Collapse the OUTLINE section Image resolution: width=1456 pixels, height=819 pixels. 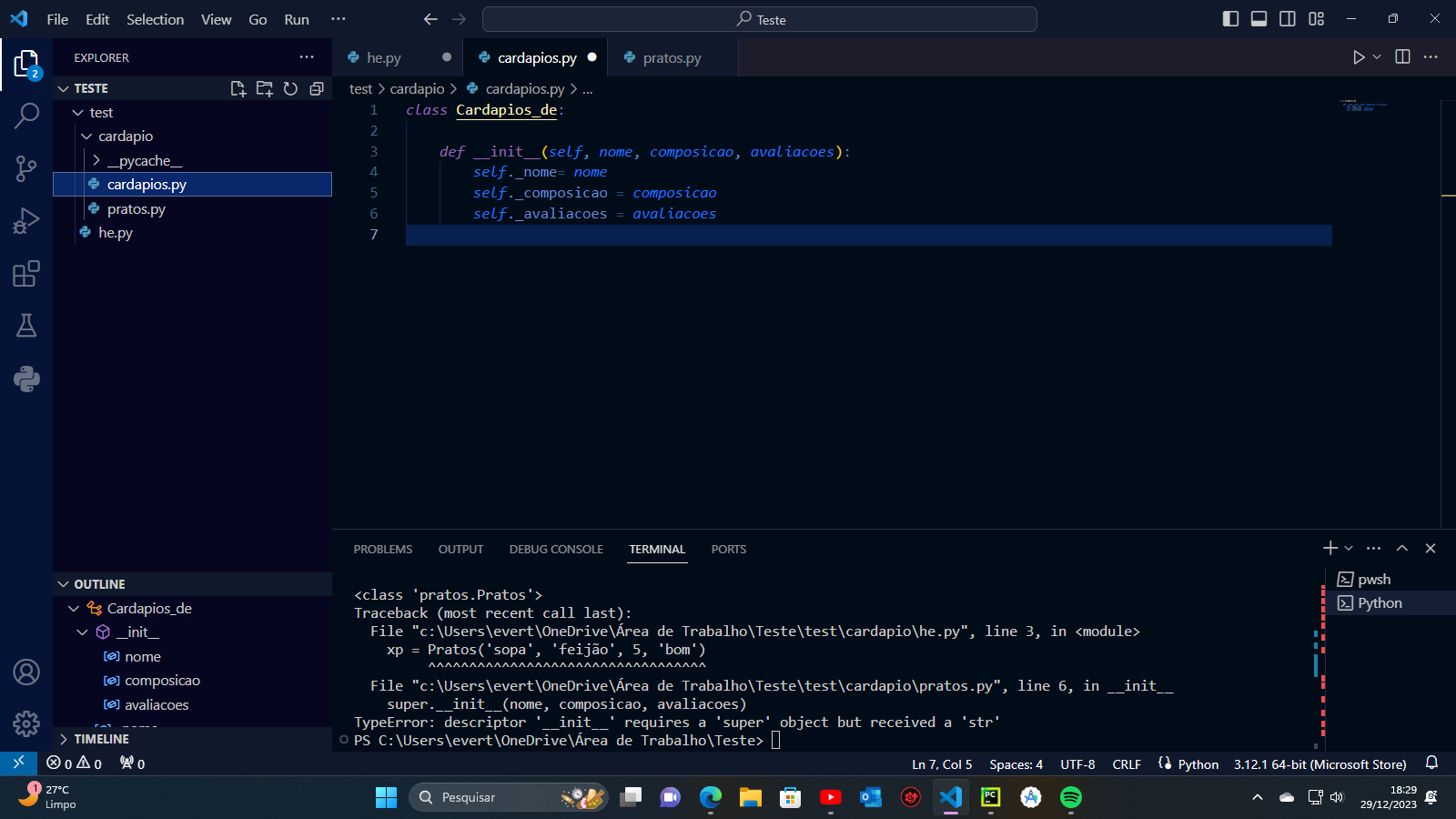(x=63, y=584)
